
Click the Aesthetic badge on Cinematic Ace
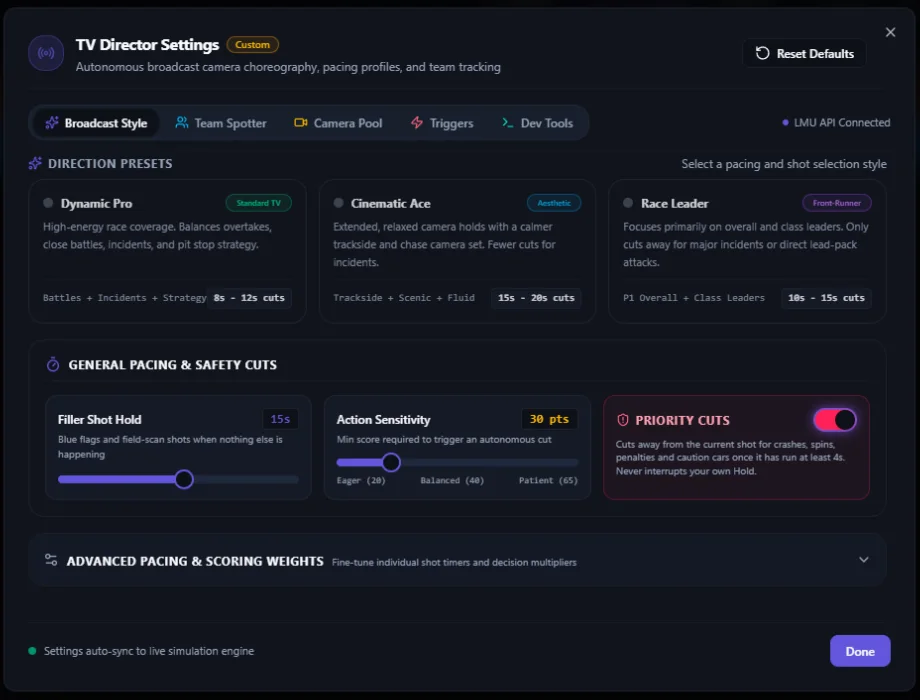(x=554, y=203)
